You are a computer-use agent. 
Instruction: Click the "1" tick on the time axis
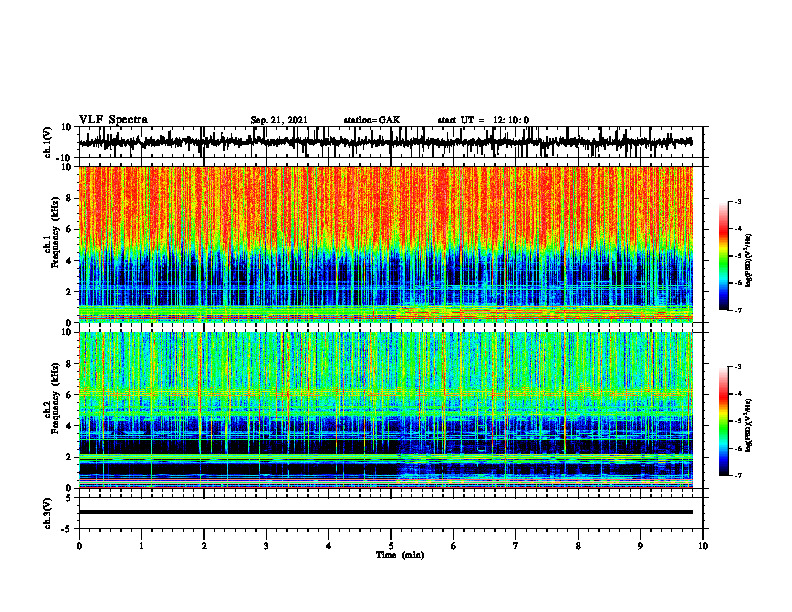pos(141,546)
